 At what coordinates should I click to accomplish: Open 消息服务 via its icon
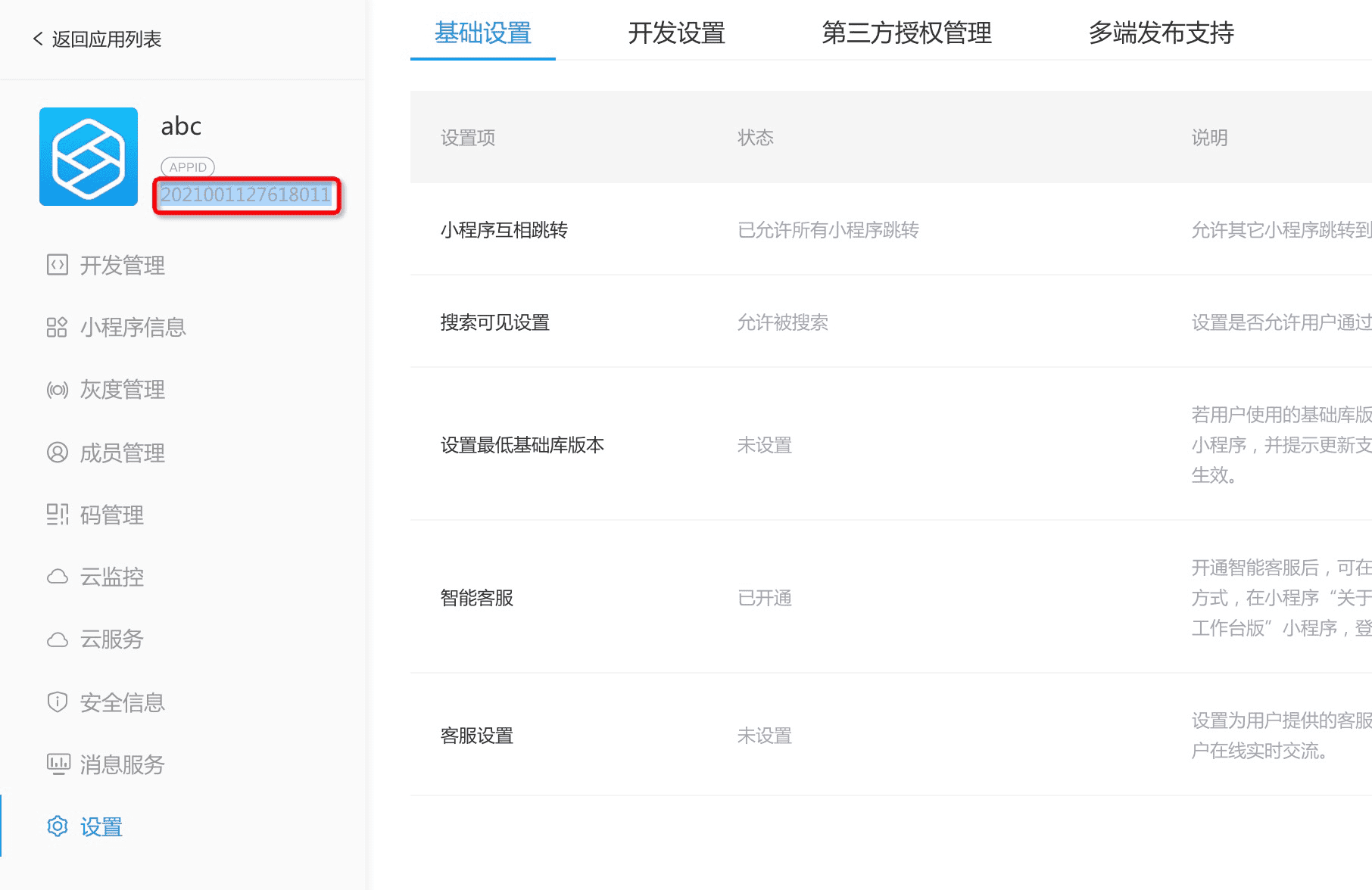pos(57,764)
